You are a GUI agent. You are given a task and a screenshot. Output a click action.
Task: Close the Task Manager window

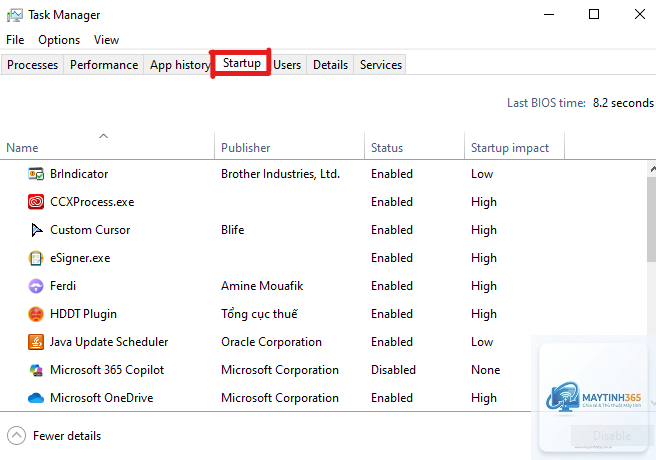tap(639, 15)
